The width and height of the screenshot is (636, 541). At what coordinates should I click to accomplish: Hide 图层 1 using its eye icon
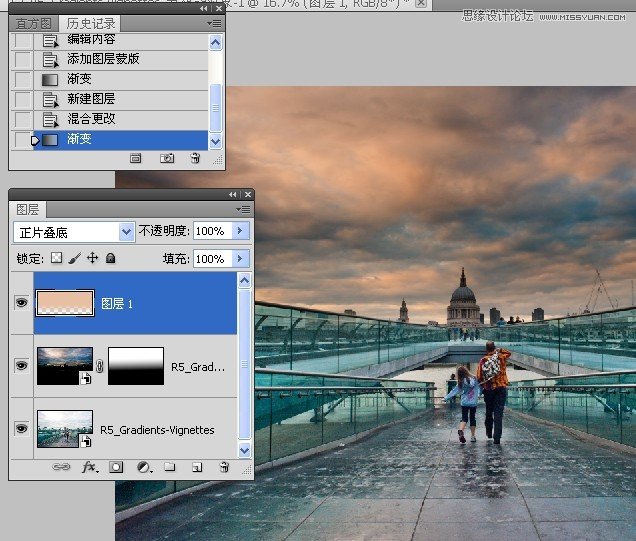[x=21, y=303]
